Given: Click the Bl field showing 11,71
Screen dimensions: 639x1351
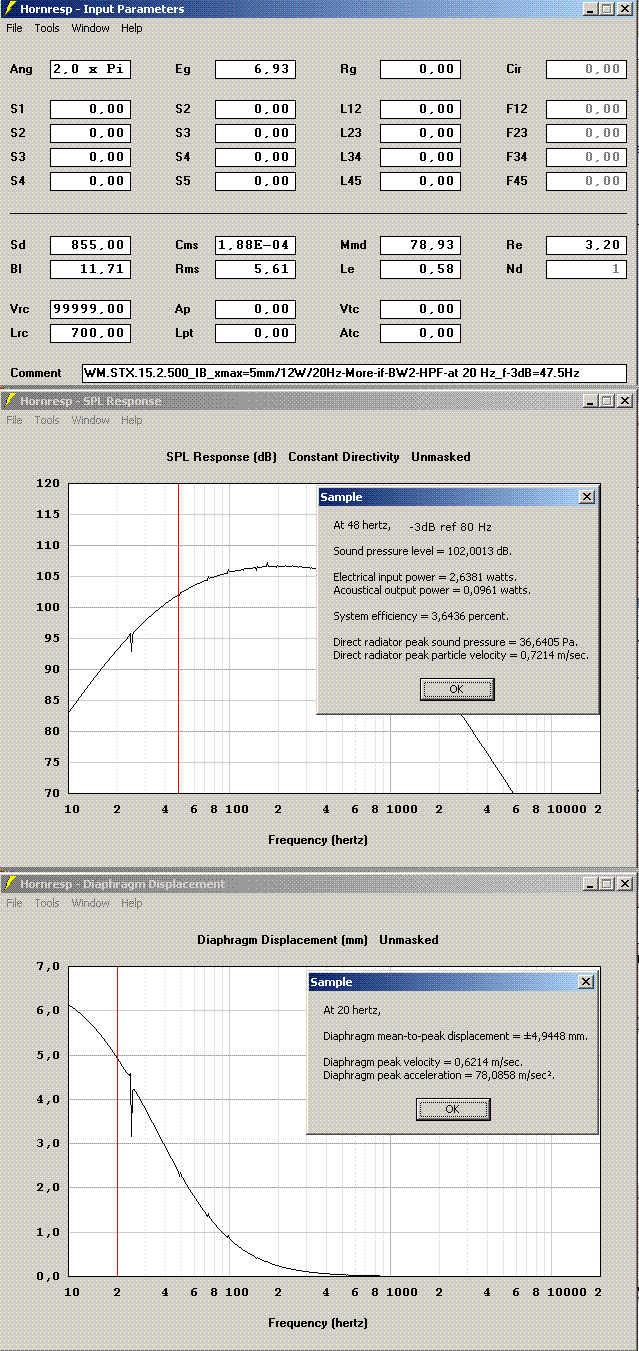Looking at the screenshot, I should tap(91, 269).
